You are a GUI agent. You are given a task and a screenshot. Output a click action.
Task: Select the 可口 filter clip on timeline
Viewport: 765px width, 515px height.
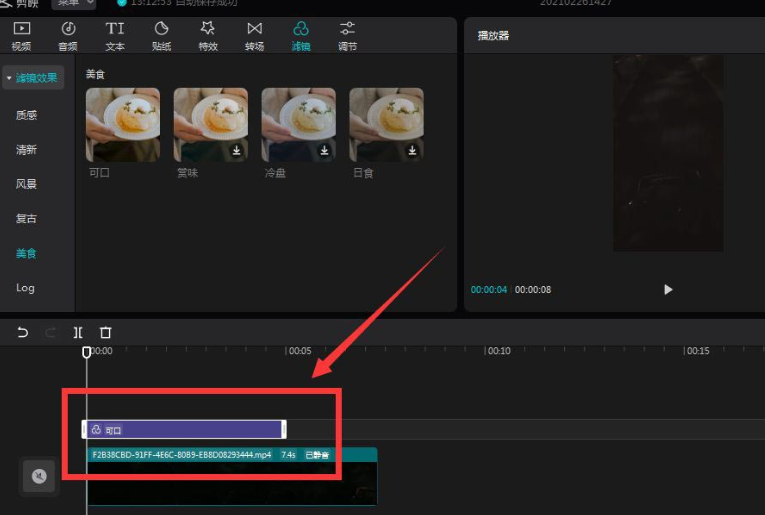click(184, 430)
